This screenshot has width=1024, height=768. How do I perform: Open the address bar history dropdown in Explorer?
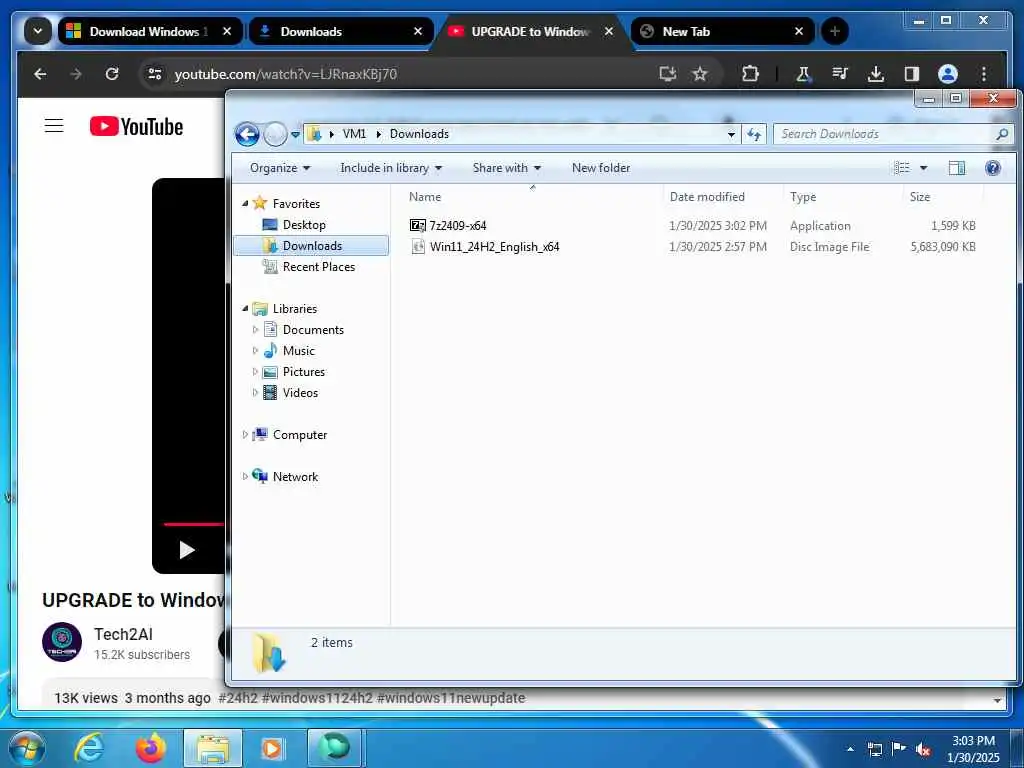pos(731,135)
